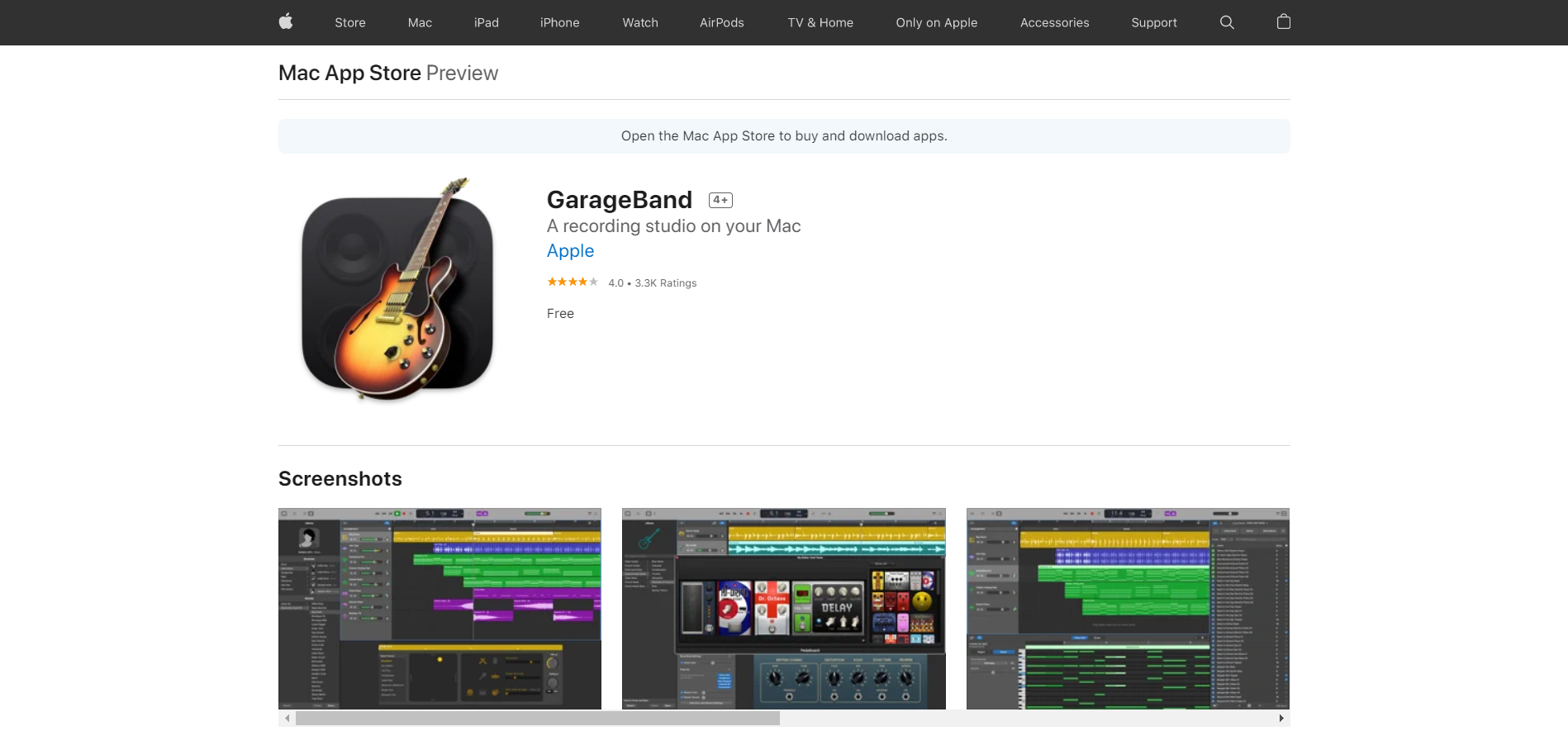Click the GarageBand guitar app icon
Viewport: 1568px width, 745px height.
pos(397,289)
